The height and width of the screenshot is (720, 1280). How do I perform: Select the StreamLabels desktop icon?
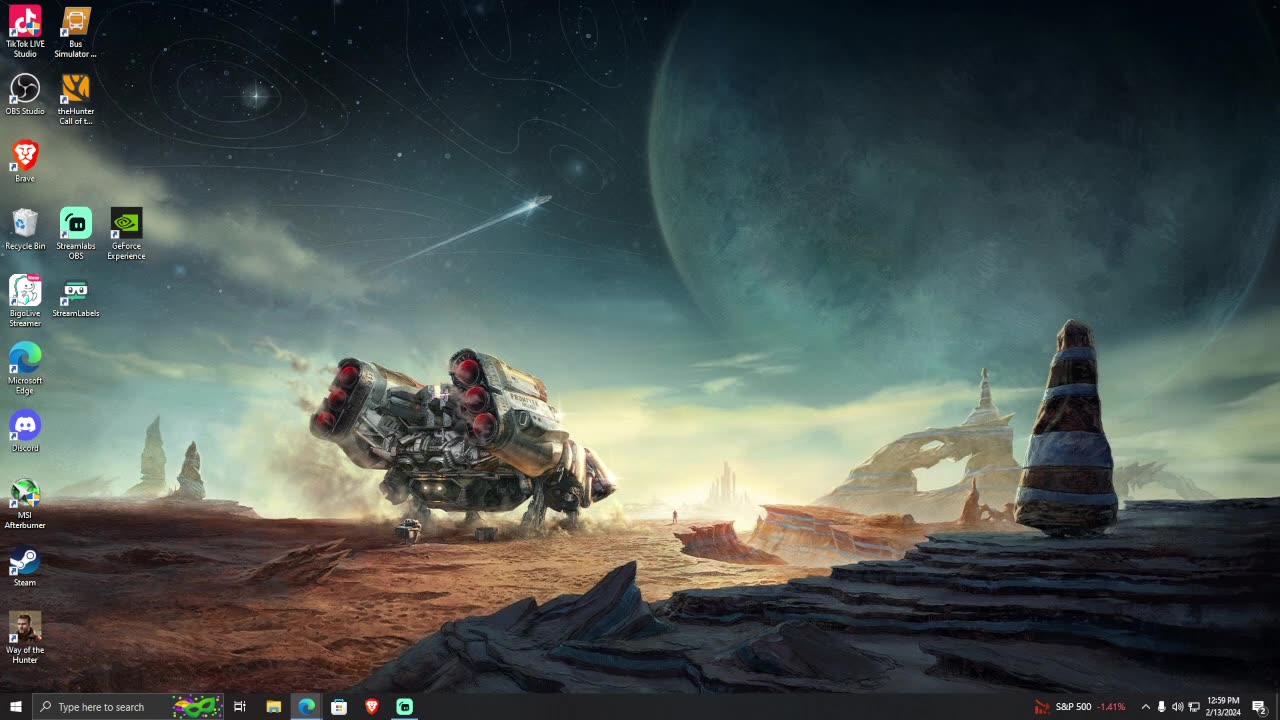[x=76, y=296]
